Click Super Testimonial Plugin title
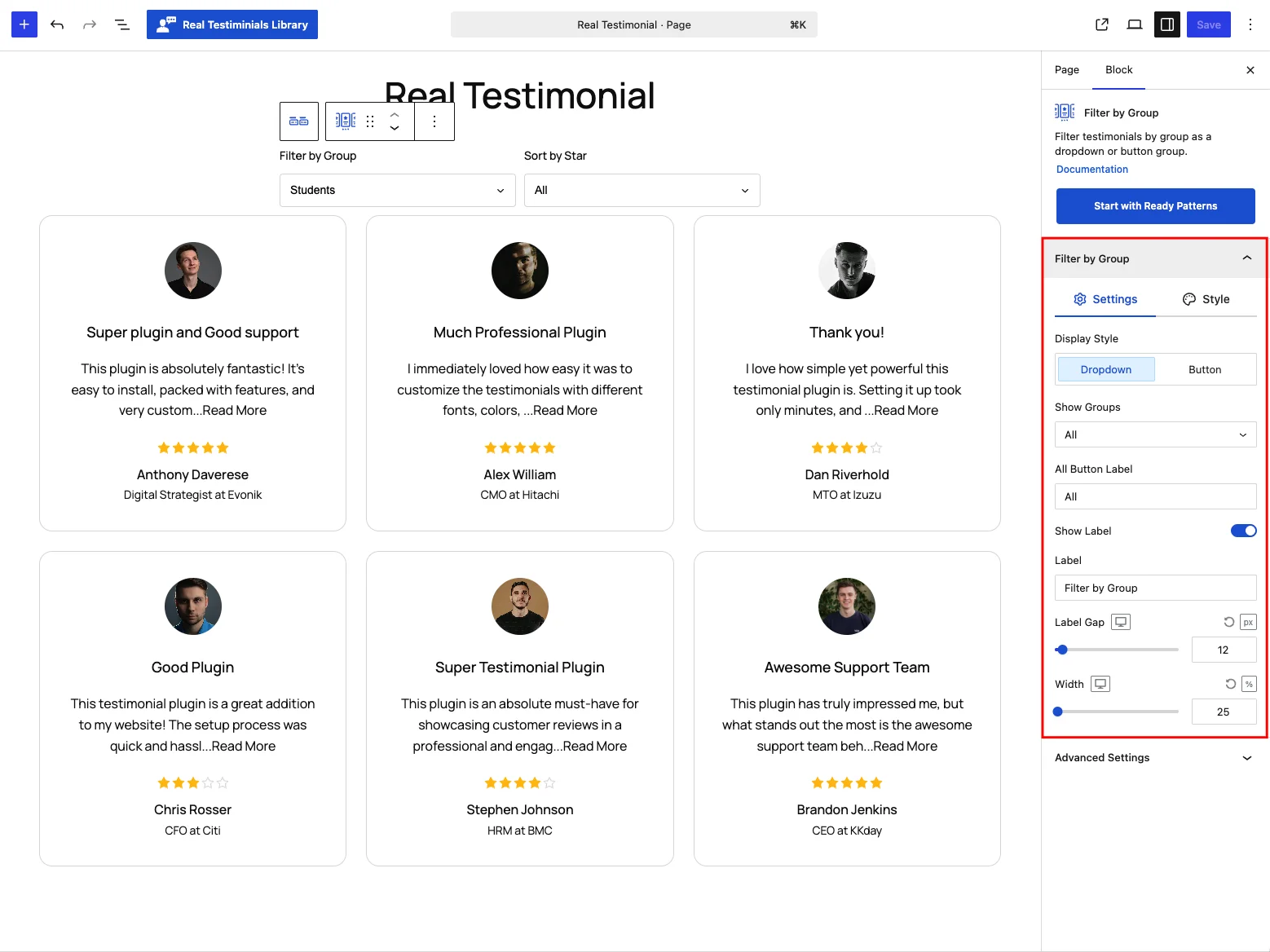Image resolution: width=1270 pixels, height=952 pixels. (x=520, y=668)
